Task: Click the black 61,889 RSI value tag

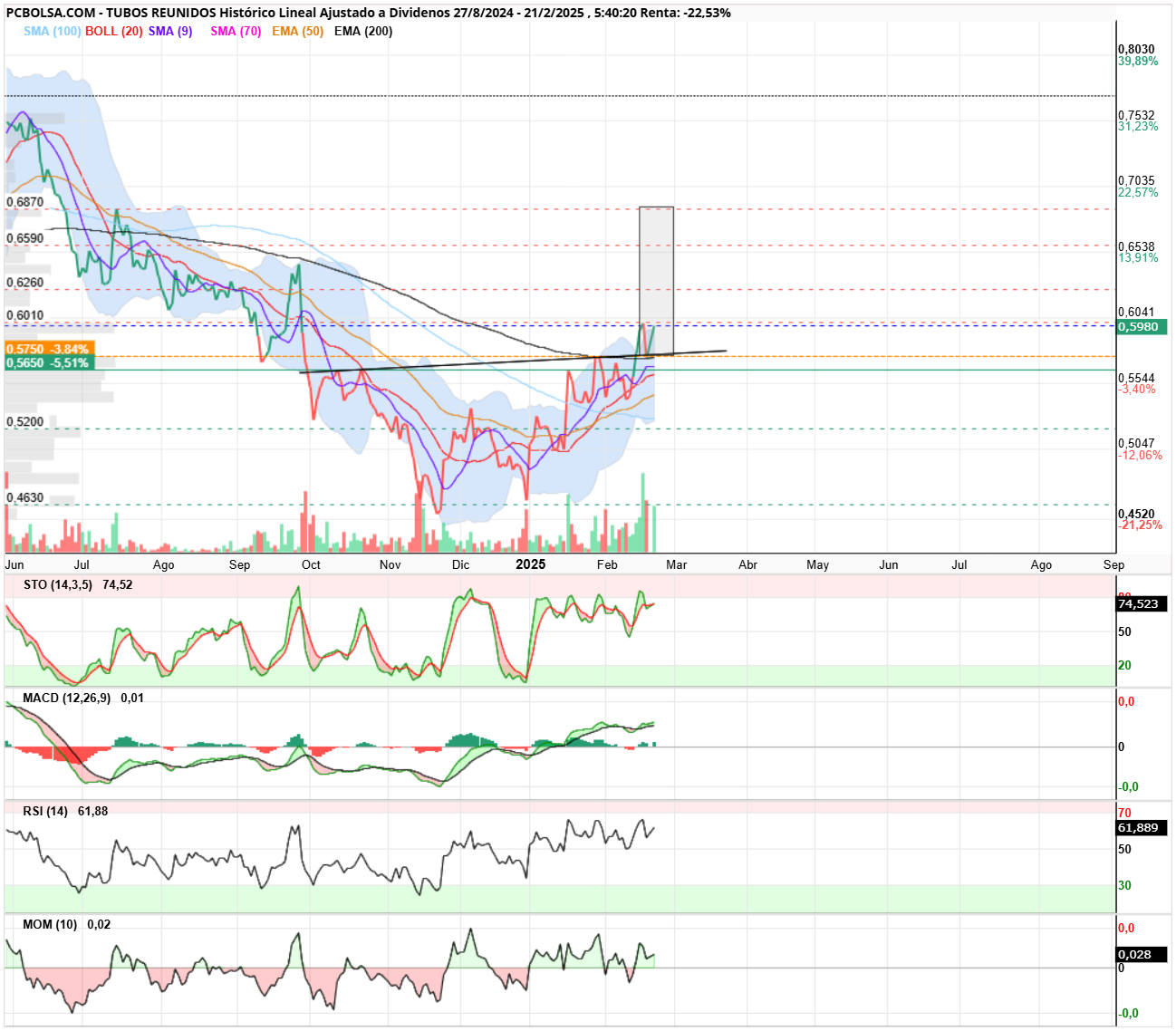Action: coord(1142,827)
